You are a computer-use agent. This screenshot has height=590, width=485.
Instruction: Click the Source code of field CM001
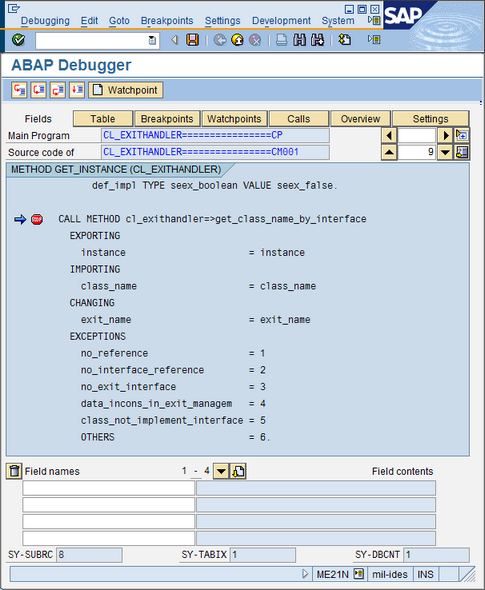tap(215, 152)
